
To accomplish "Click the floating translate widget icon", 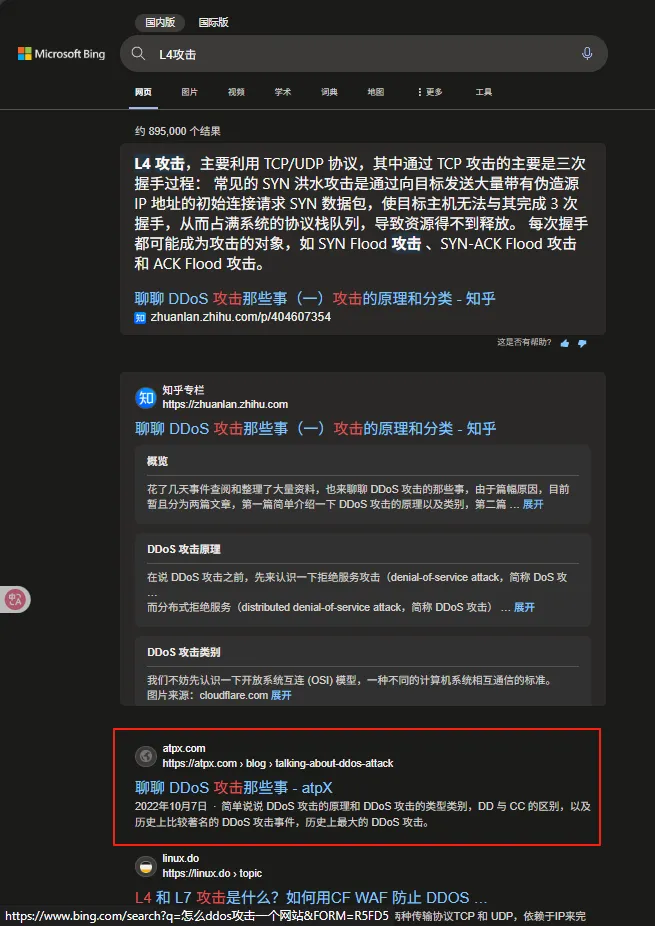I will tap(15, 600).
